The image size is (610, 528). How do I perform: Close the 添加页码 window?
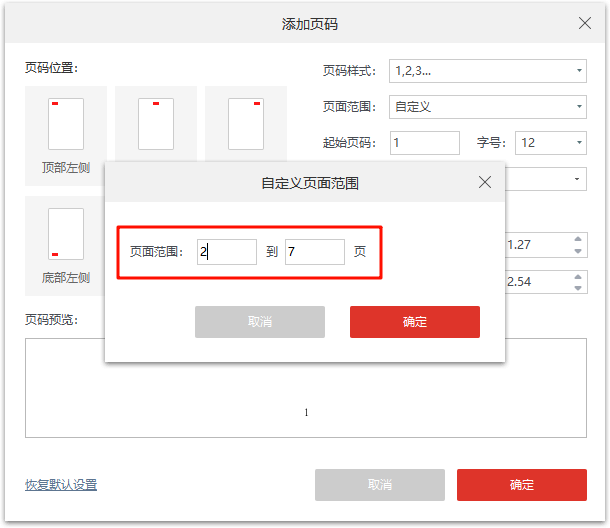pos(585,23)
